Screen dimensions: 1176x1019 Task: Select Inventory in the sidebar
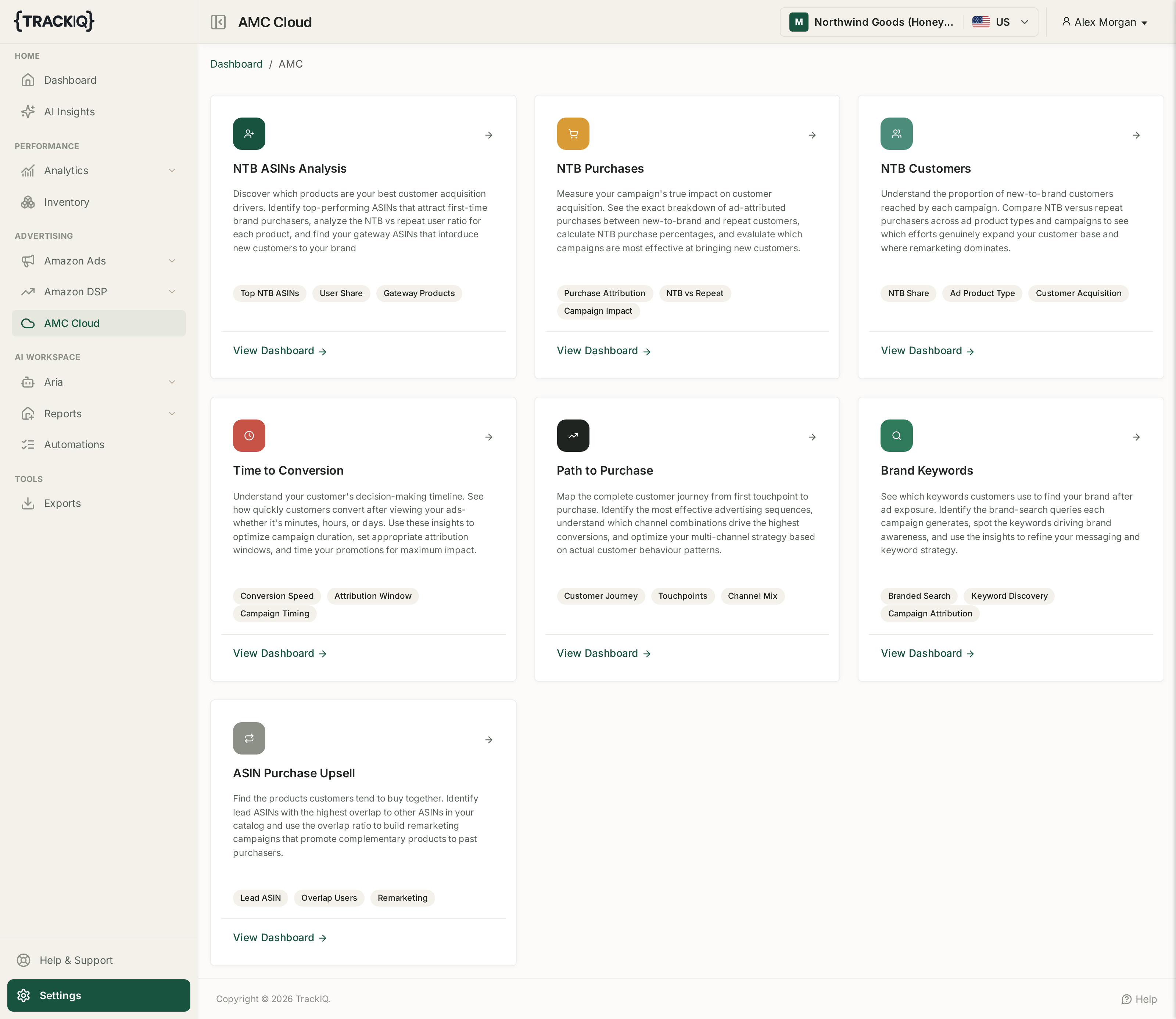click(x=98, y=202)
